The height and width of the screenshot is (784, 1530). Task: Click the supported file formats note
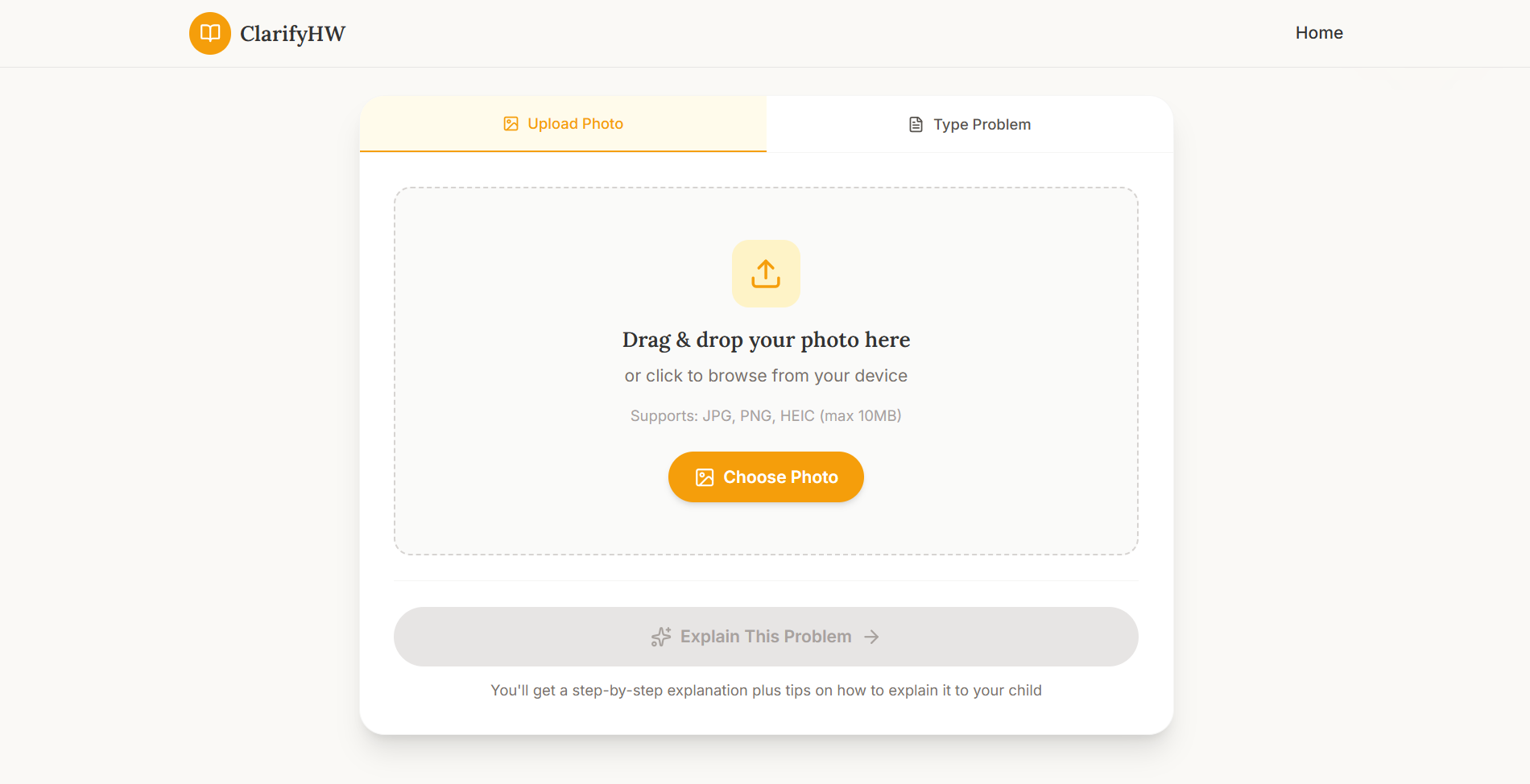[x=766, y=416]
